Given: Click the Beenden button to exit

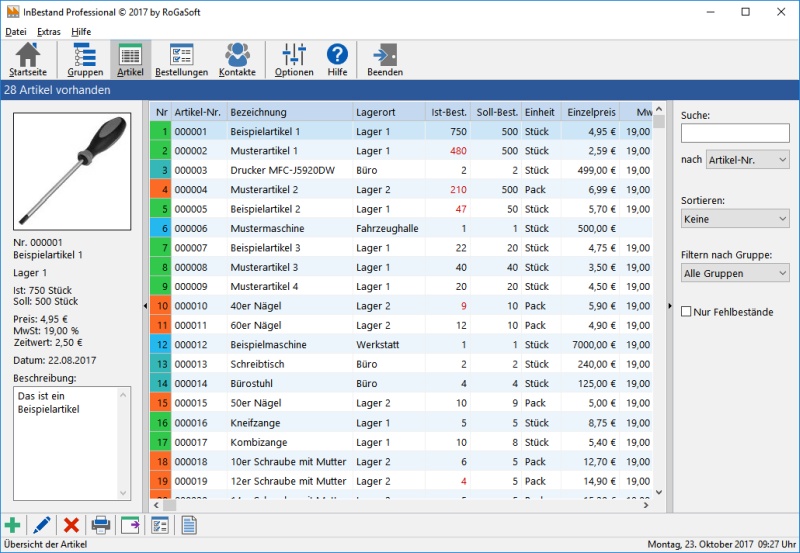Looking at the screenshot, I should pos(385,60).
